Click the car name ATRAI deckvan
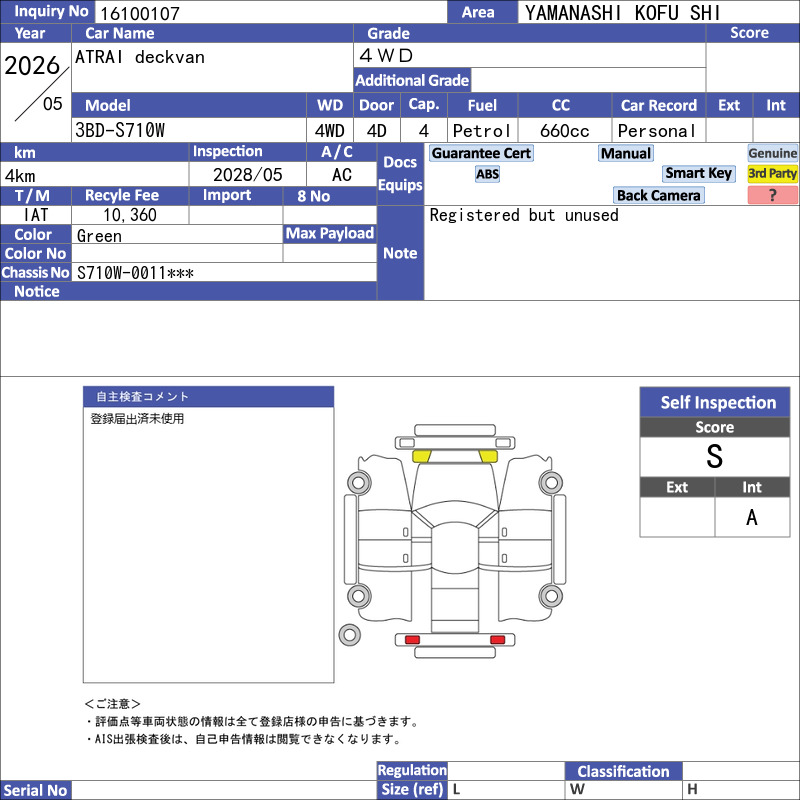The width and height of the screenshot is (800, 800). [140, 57]
